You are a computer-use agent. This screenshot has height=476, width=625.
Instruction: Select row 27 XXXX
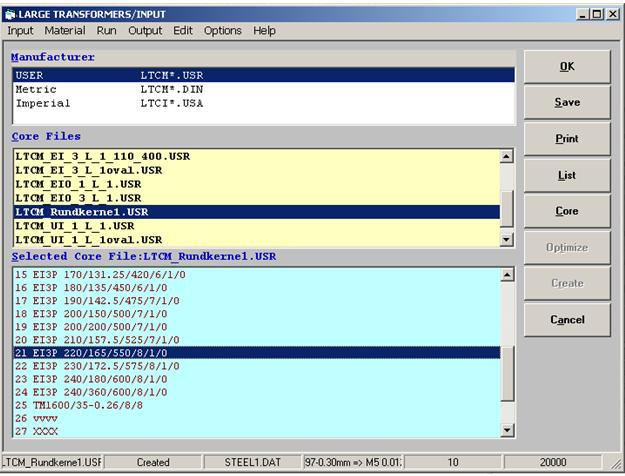[x=257, y=431]
